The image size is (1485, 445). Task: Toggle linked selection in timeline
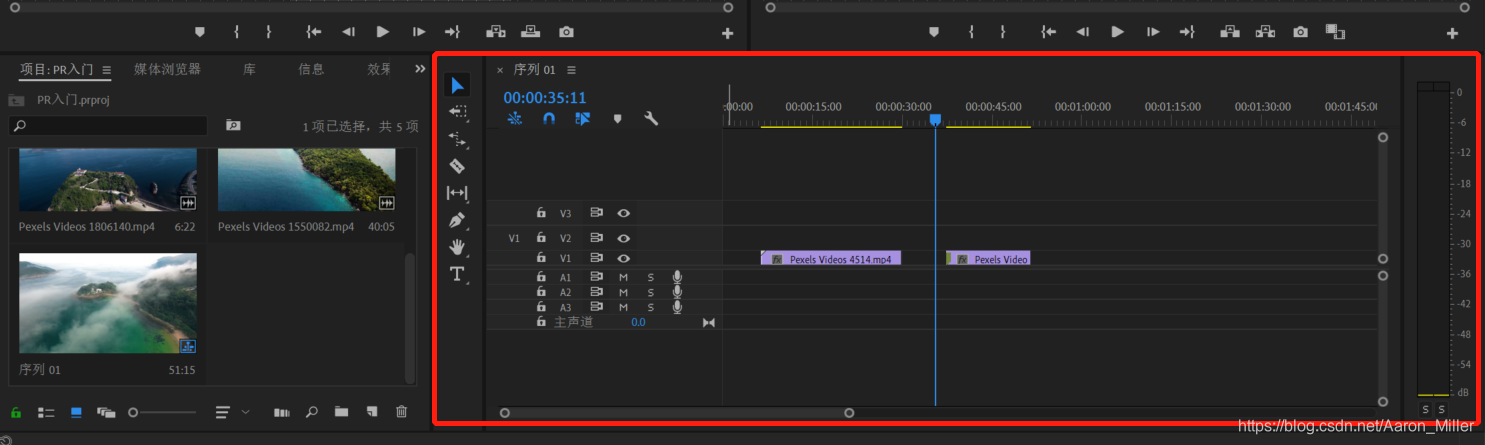583,118
